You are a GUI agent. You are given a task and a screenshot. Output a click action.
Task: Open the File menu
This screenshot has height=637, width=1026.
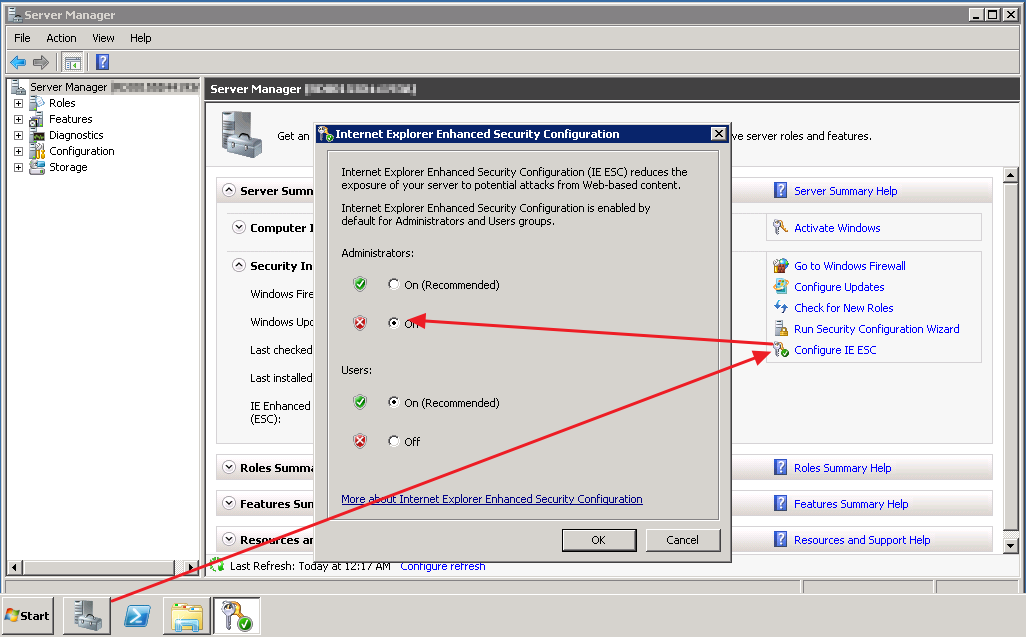pyautogui.click(x=22, y=38)
